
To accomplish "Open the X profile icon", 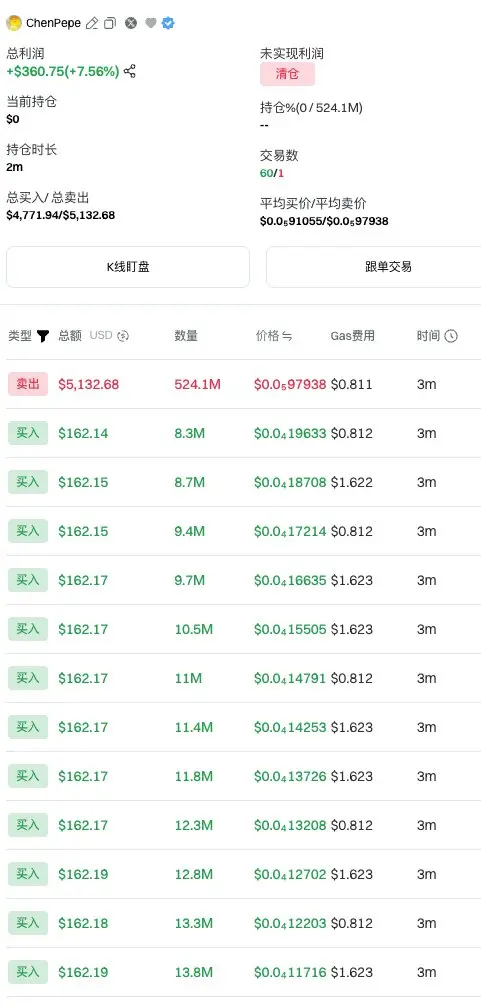I will tap(131, 23).
